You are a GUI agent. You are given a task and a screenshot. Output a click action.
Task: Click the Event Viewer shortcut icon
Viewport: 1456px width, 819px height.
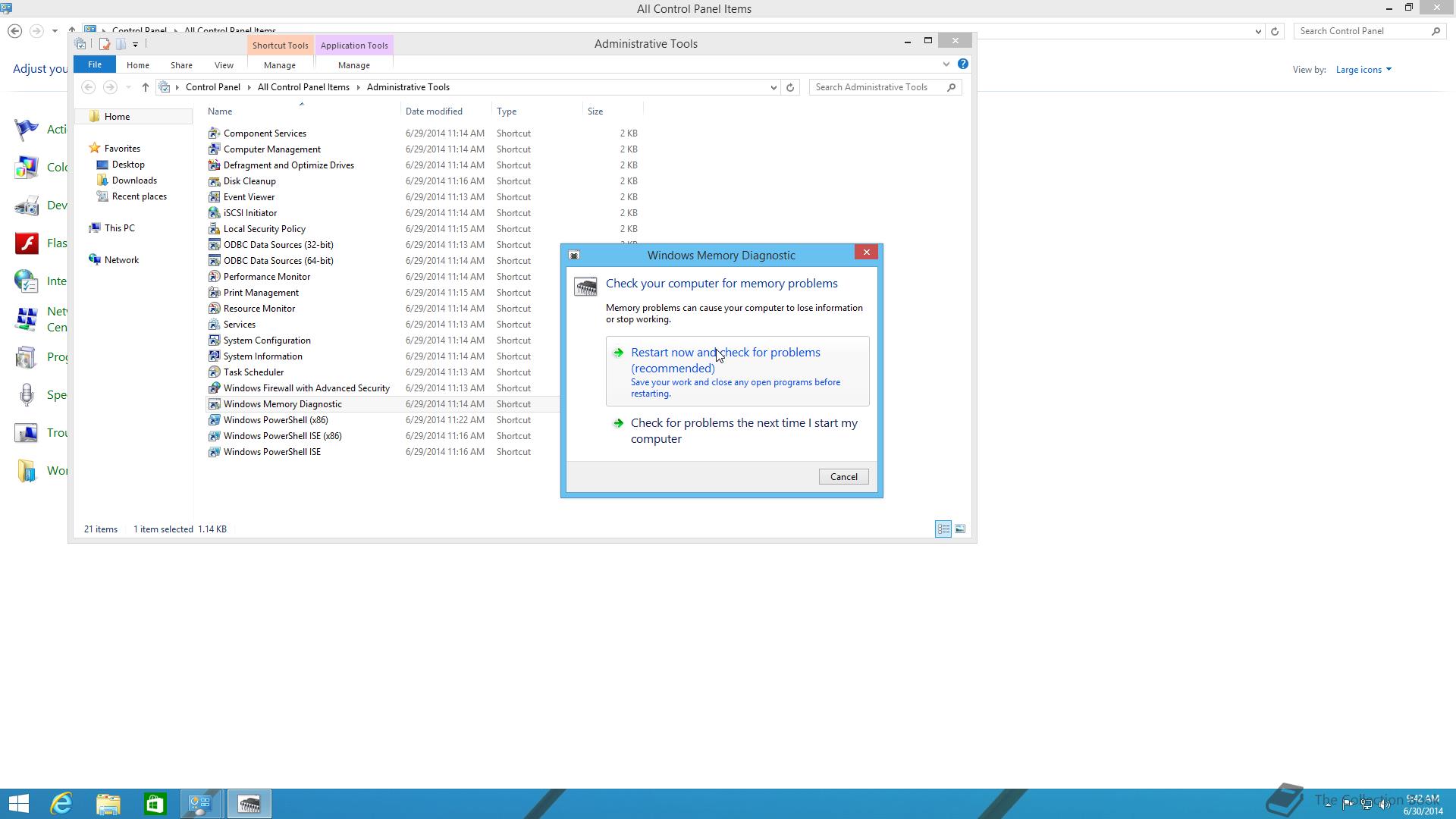(214, 197)
